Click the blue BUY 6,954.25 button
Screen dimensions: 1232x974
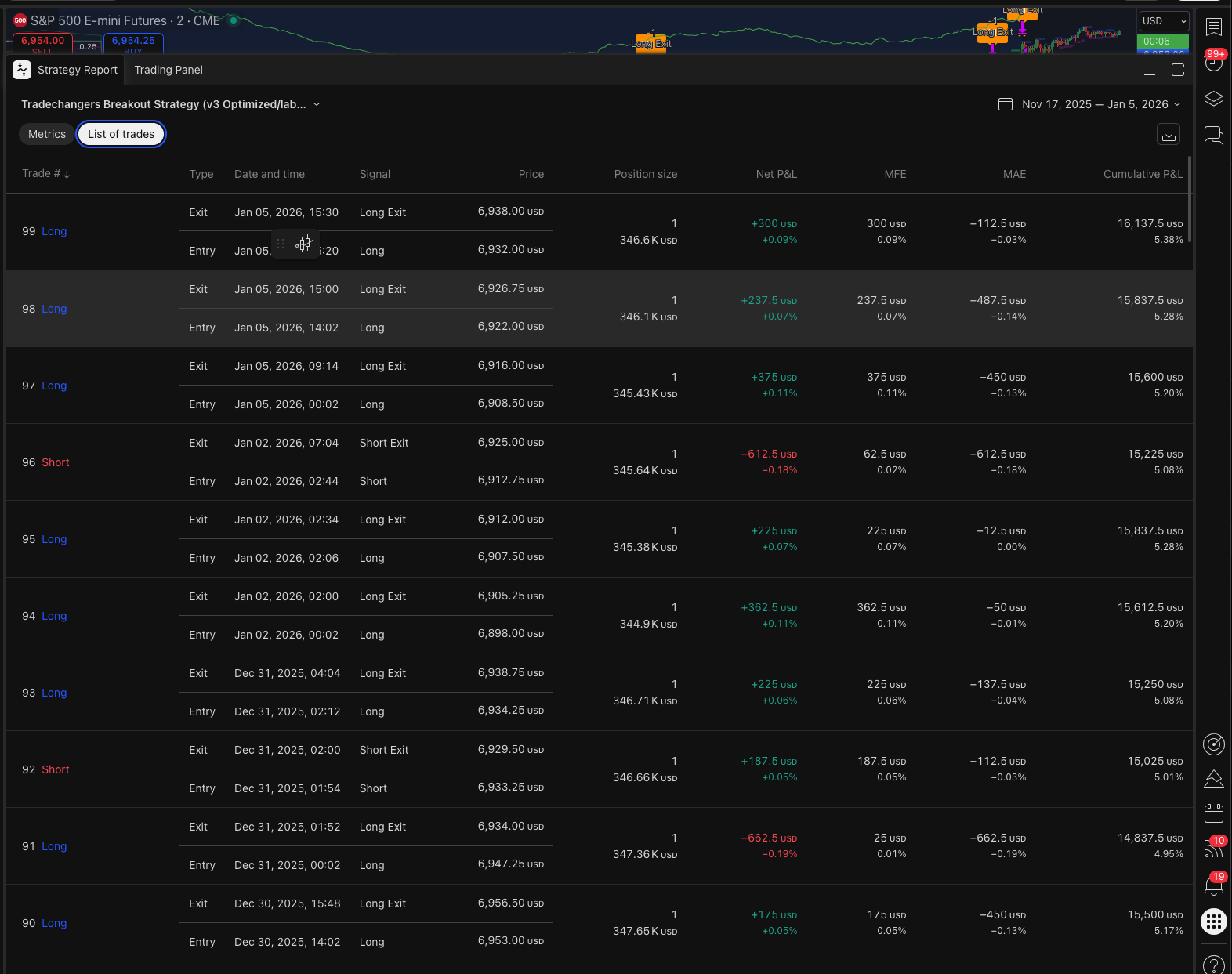tap(133, 44)
